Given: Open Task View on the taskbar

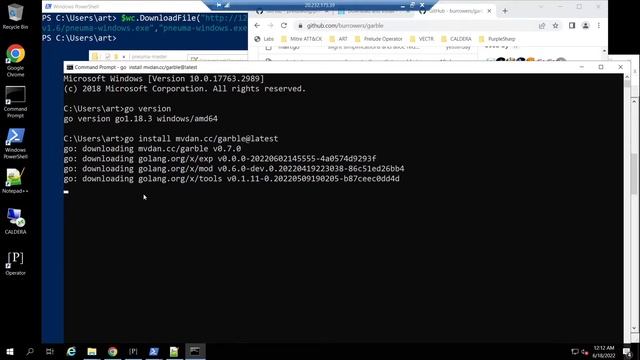Looking at the screenshot, I should [50, 351].
